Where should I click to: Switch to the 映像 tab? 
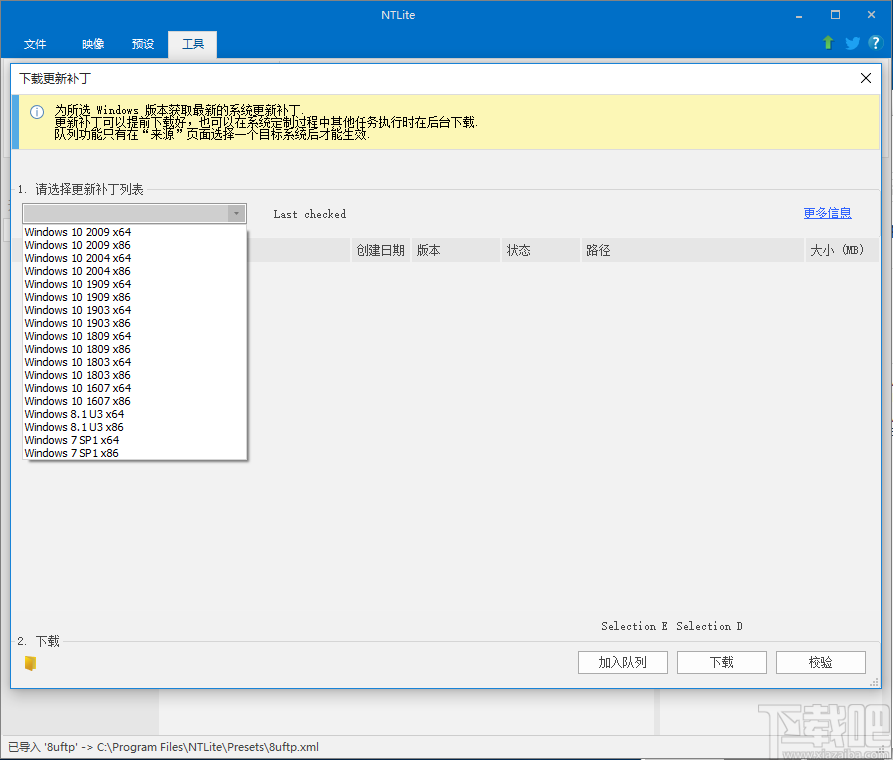click(92, 44)
